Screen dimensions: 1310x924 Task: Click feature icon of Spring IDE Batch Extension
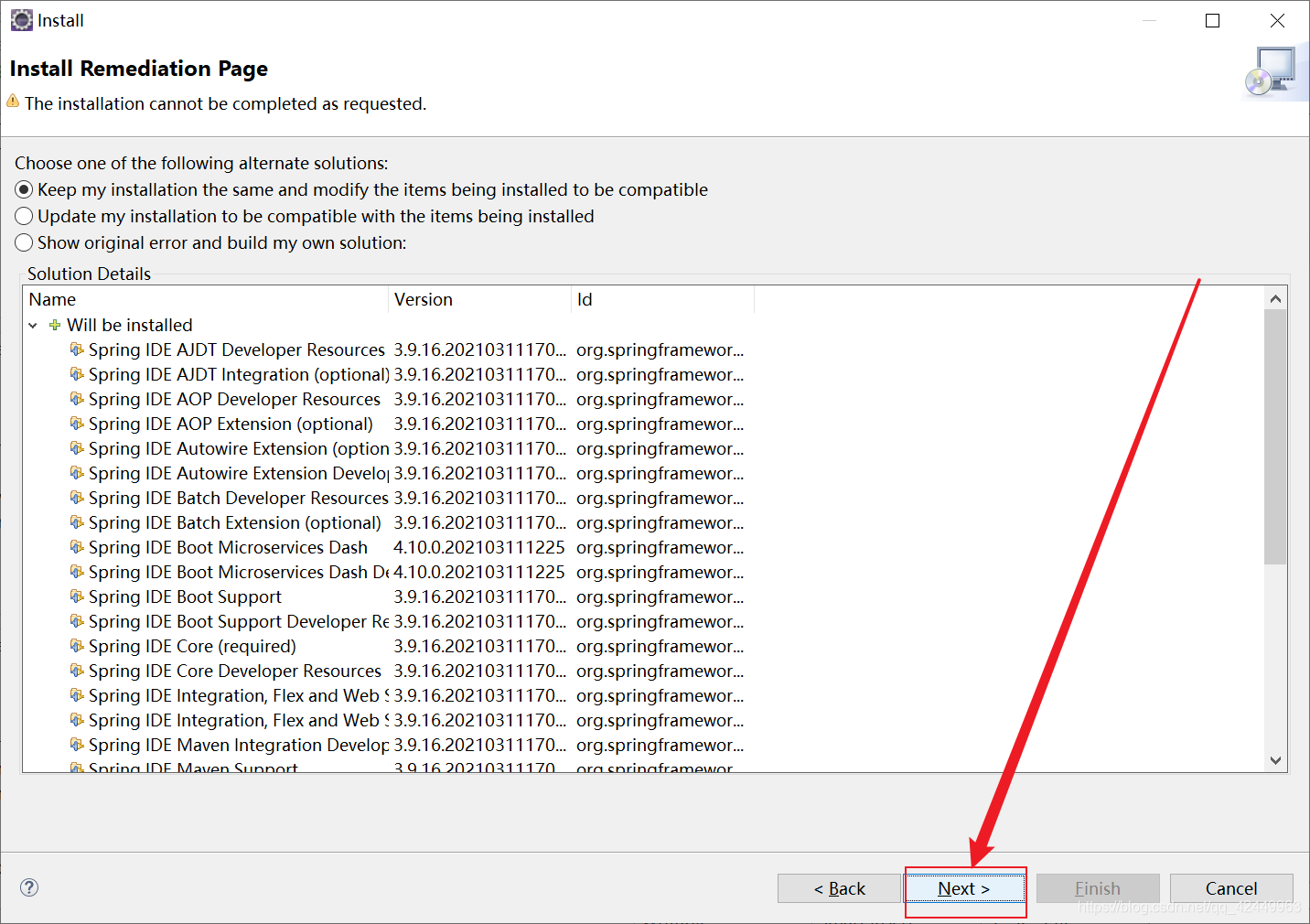pyautogui.click(x=77, y=522)
